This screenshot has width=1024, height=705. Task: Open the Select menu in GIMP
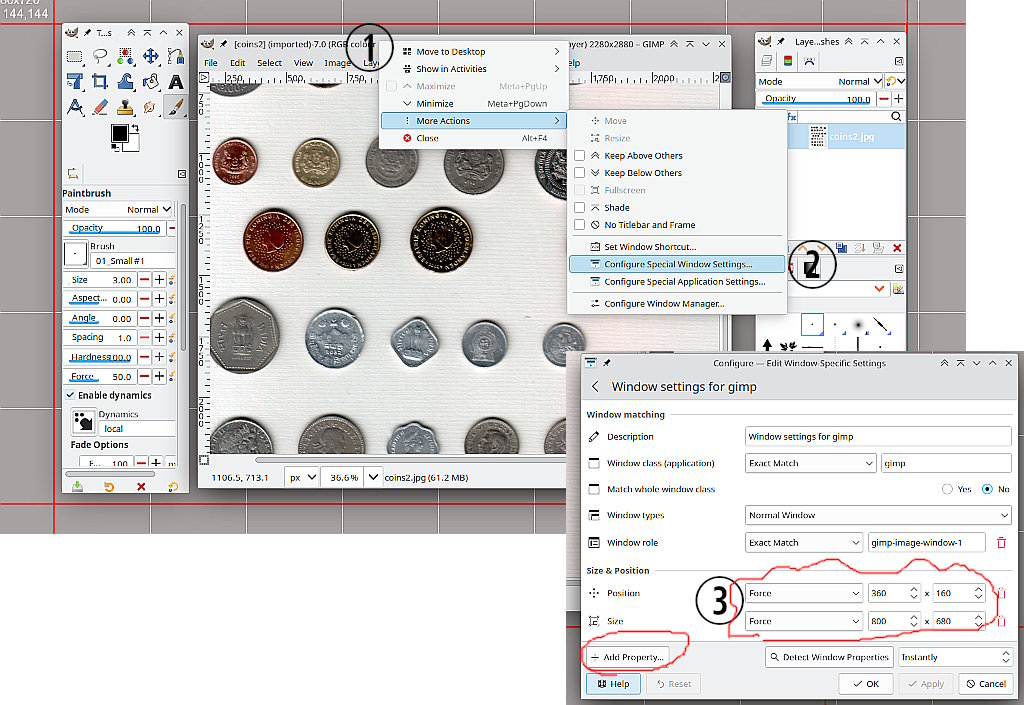coord(269,63)
